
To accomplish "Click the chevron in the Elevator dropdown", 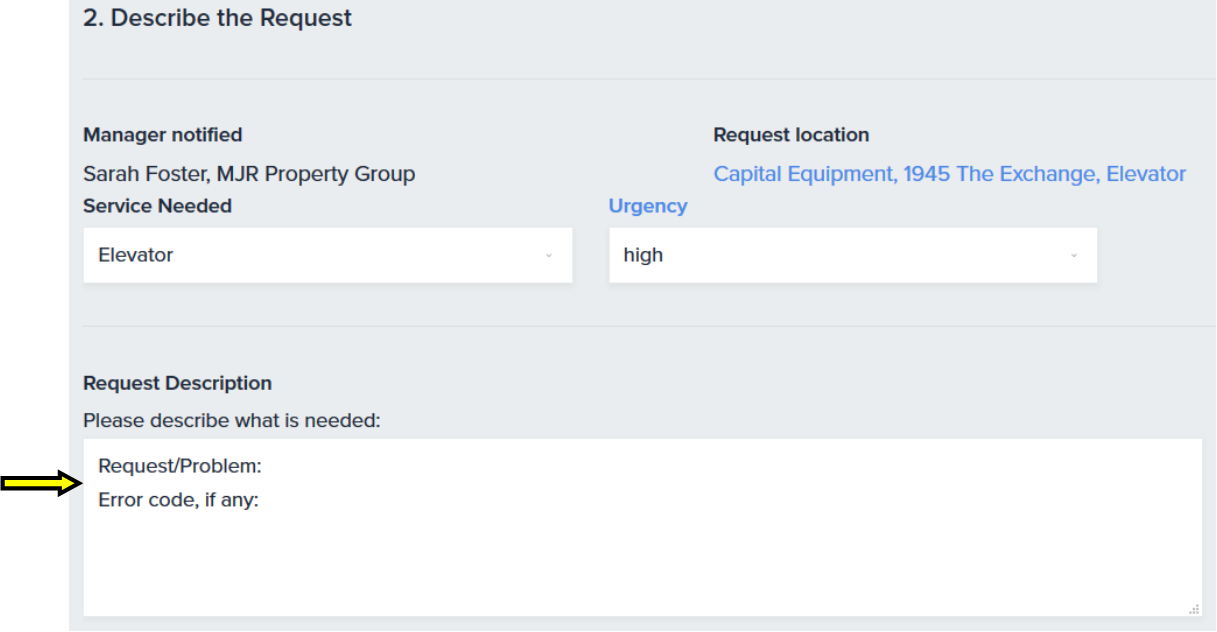I will tap(548, 256).
